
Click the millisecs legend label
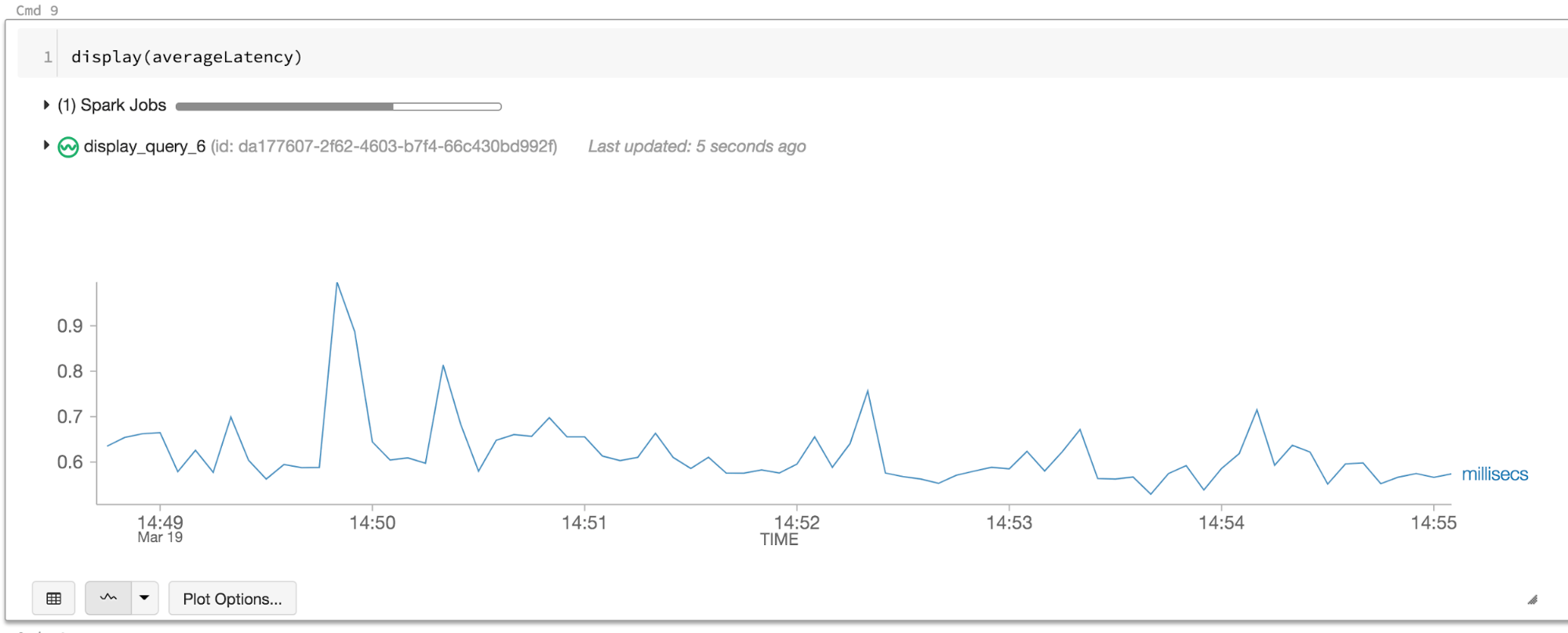click(1494, 474)
